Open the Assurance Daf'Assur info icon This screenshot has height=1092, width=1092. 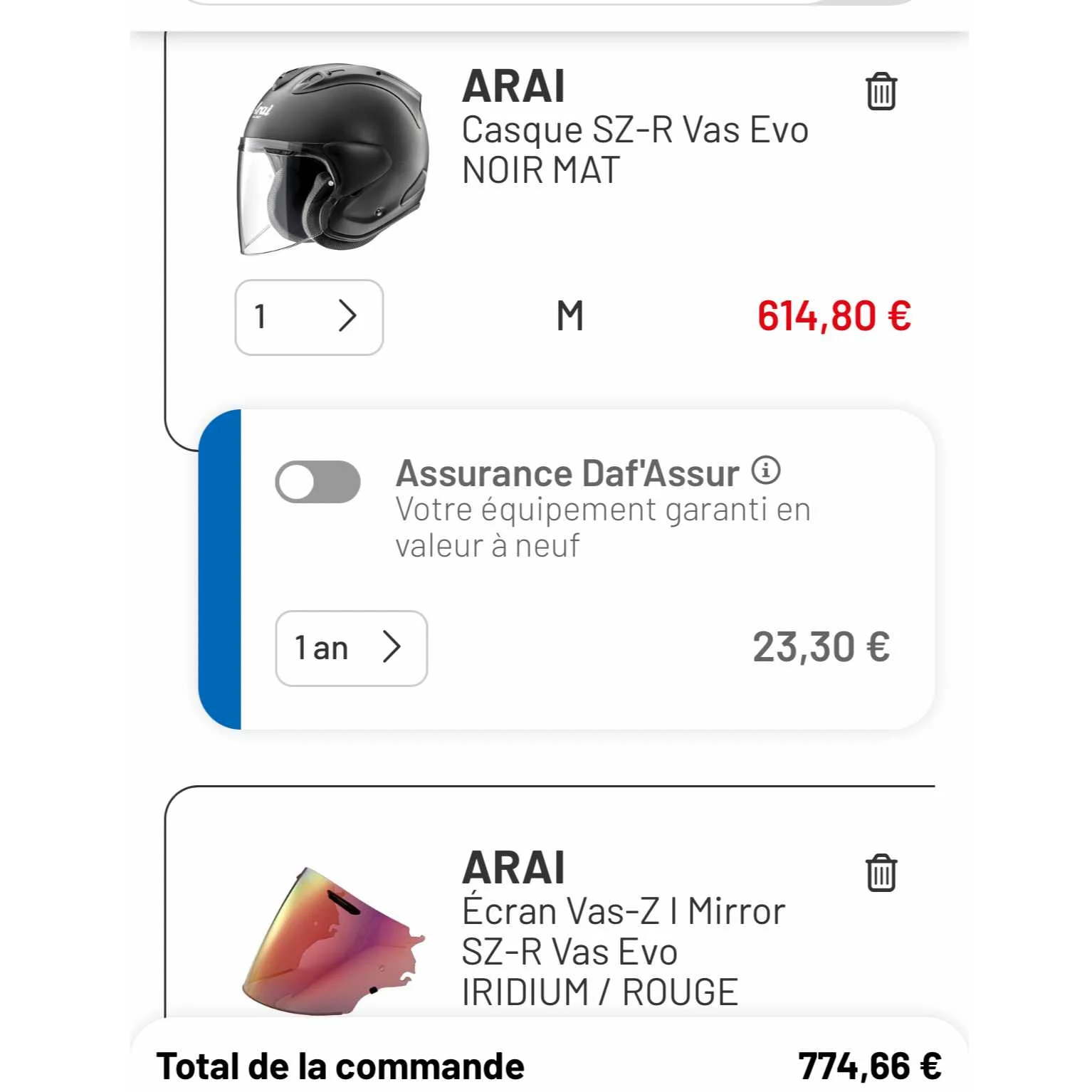point(766,470)
